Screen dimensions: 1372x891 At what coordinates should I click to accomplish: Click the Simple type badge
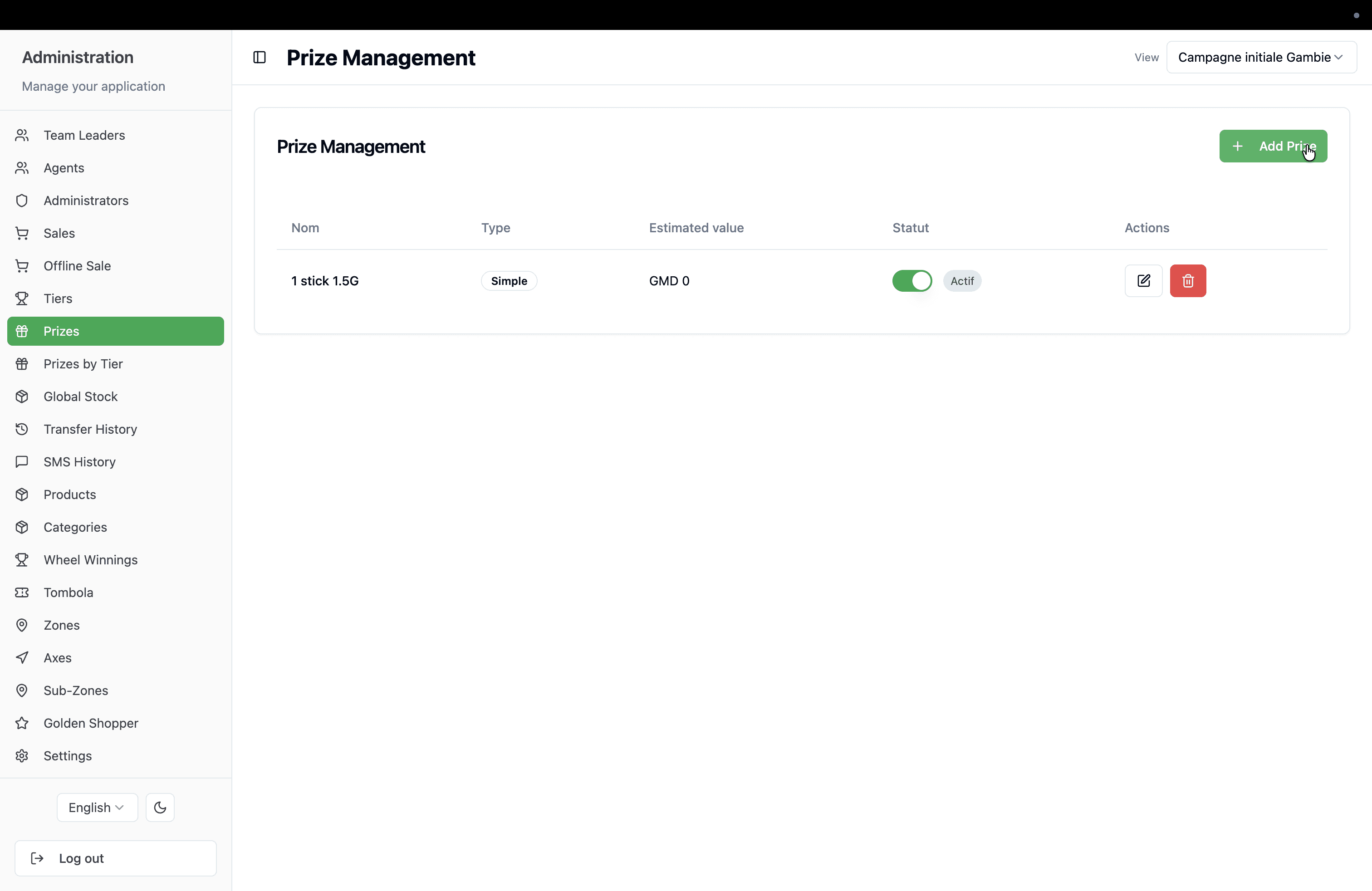tap(509, 281)
